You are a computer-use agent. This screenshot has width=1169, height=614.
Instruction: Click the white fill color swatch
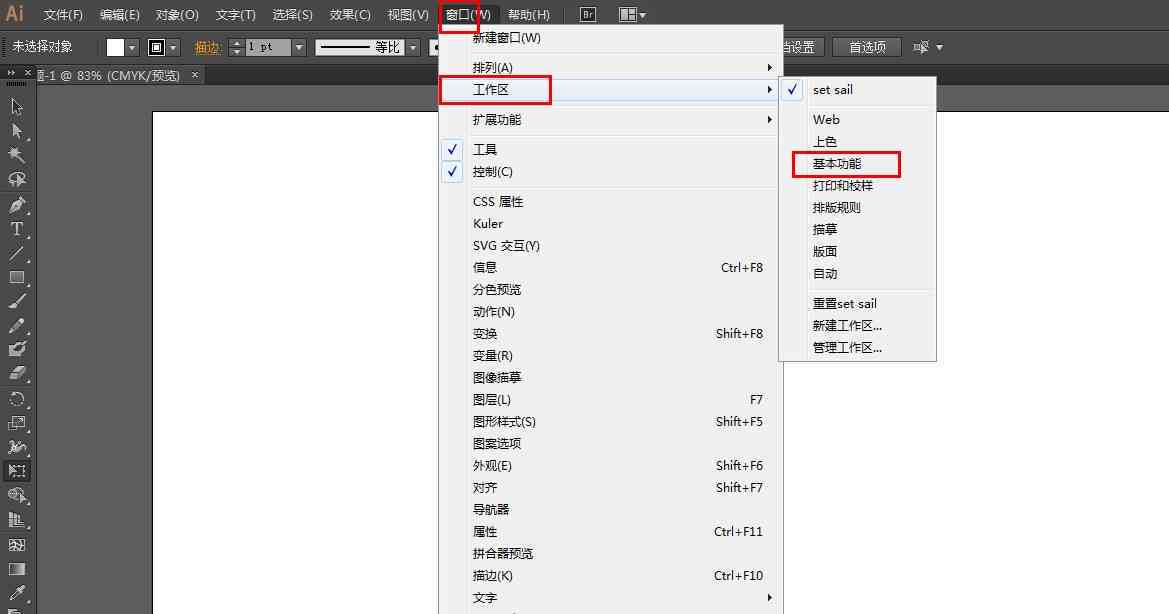(x=116, y=48)
